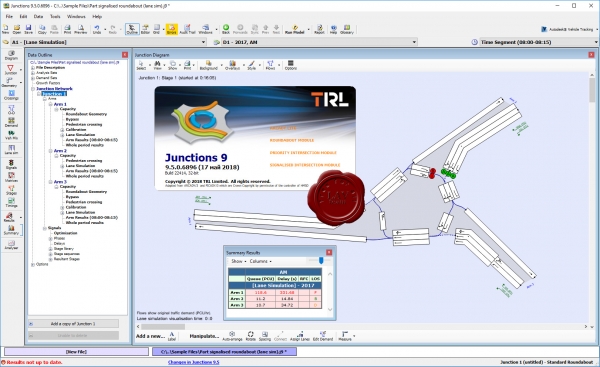The height and width of the screenshot is (367, 600).
Task: Click the Edit Demand tool at bottom
Action: click(x=323, y=336)
